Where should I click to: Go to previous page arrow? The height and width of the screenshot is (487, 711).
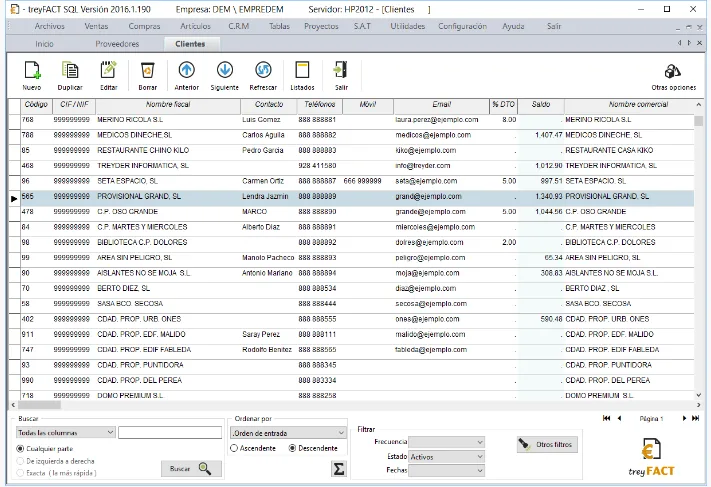click(619, 418)
